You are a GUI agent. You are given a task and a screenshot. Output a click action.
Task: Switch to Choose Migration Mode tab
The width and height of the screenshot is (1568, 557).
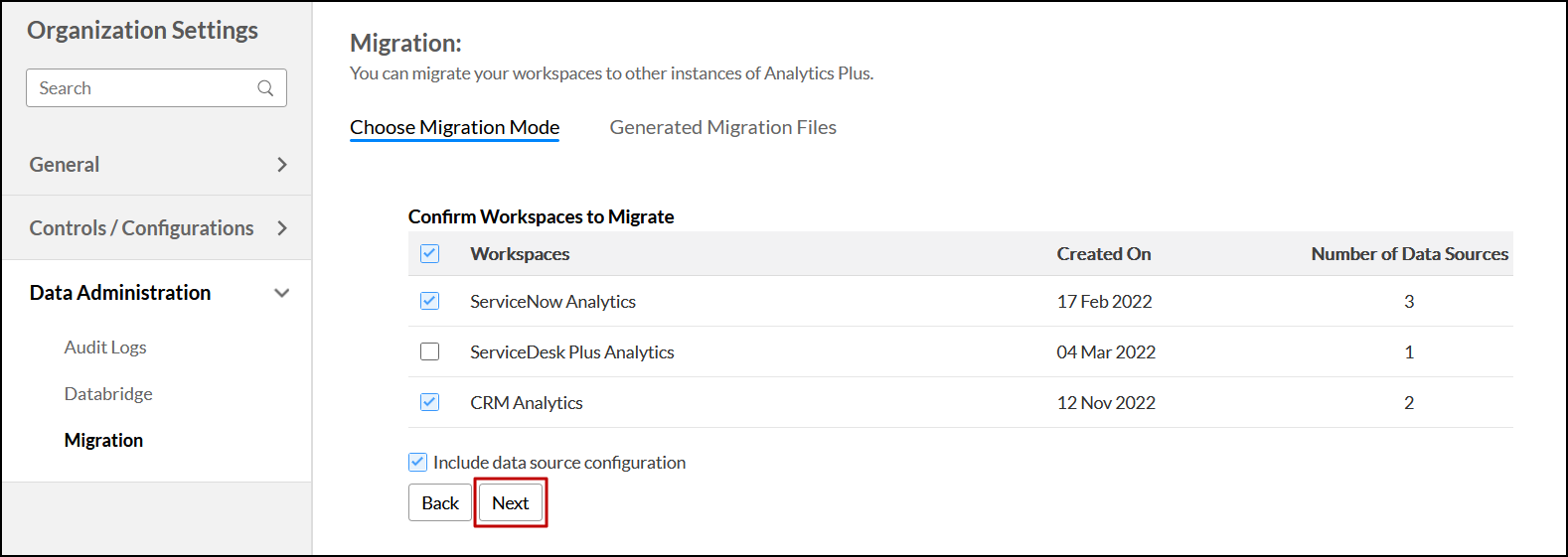tap(454, 127)
